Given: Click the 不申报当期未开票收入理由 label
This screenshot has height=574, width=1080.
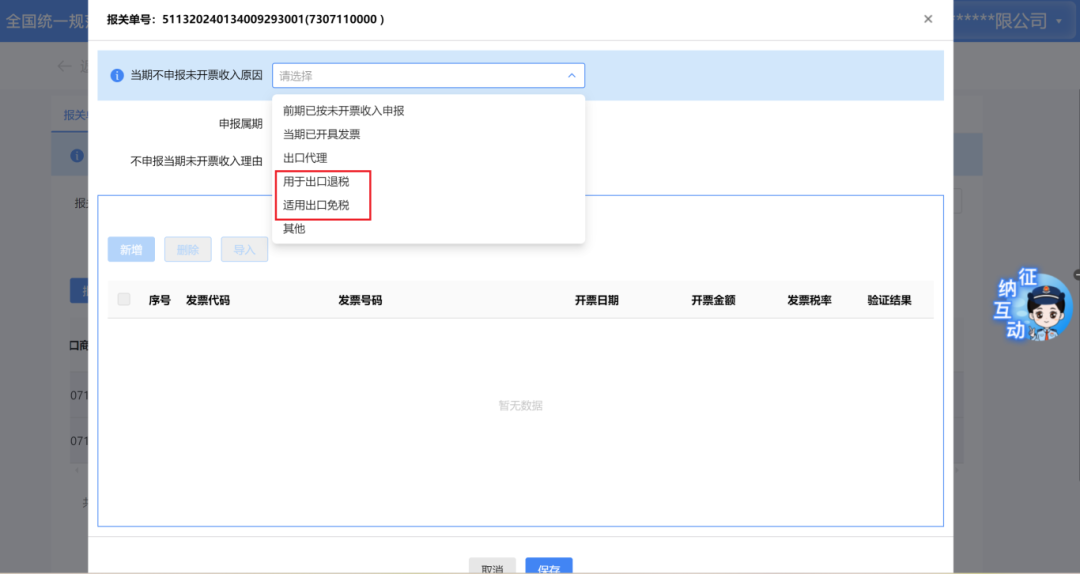Looking at the screenshot, I should click(196, 161).
